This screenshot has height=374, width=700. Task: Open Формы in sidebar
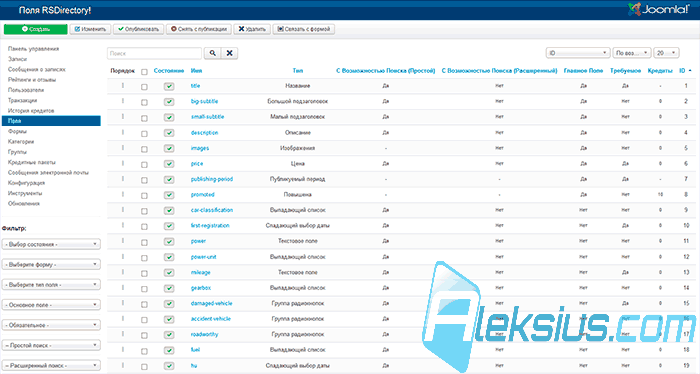click(17, 131)
